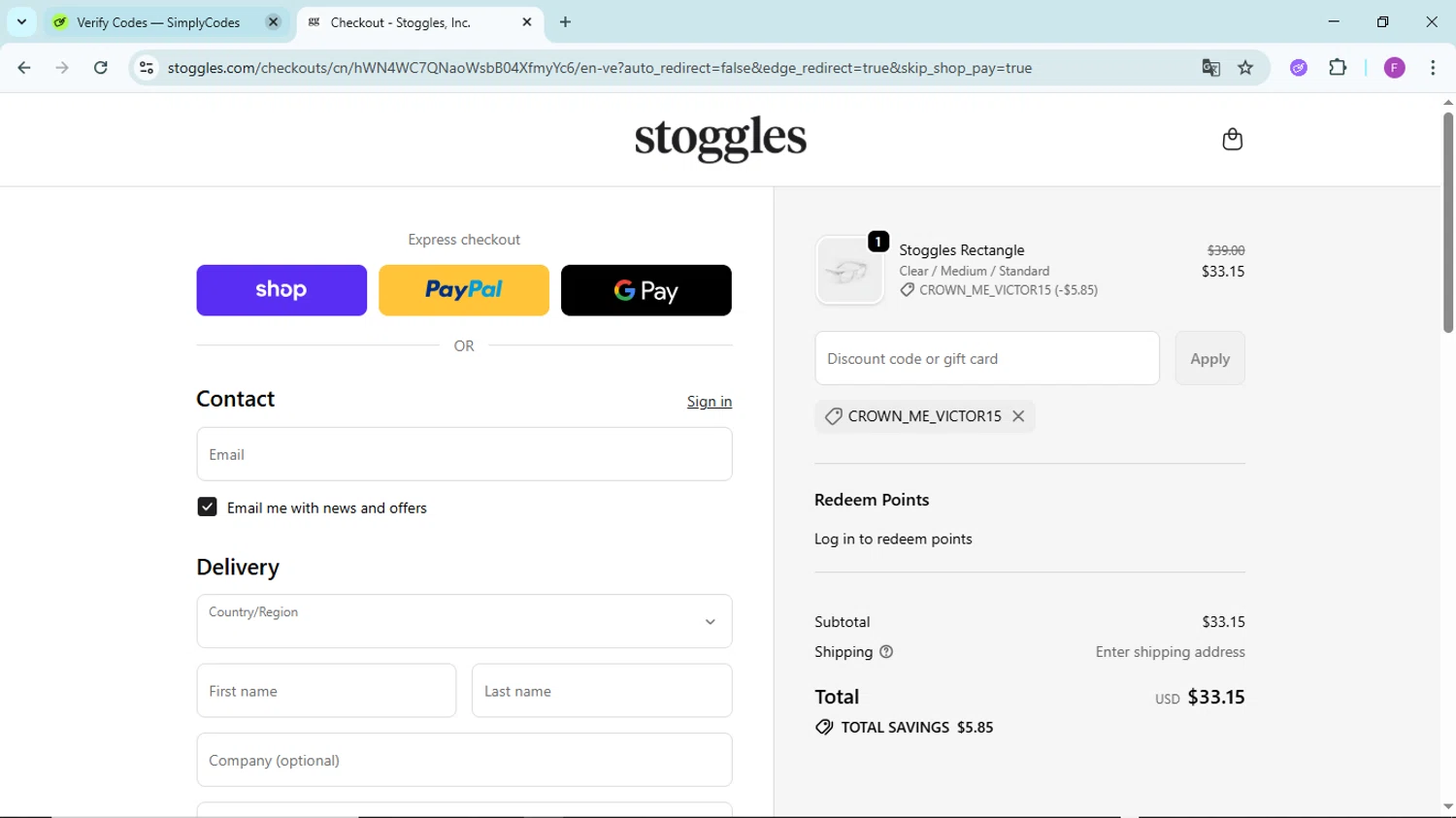Focus the First name field
The height and width of the screenshot is (818, 1456).
[x=326, y=691]
